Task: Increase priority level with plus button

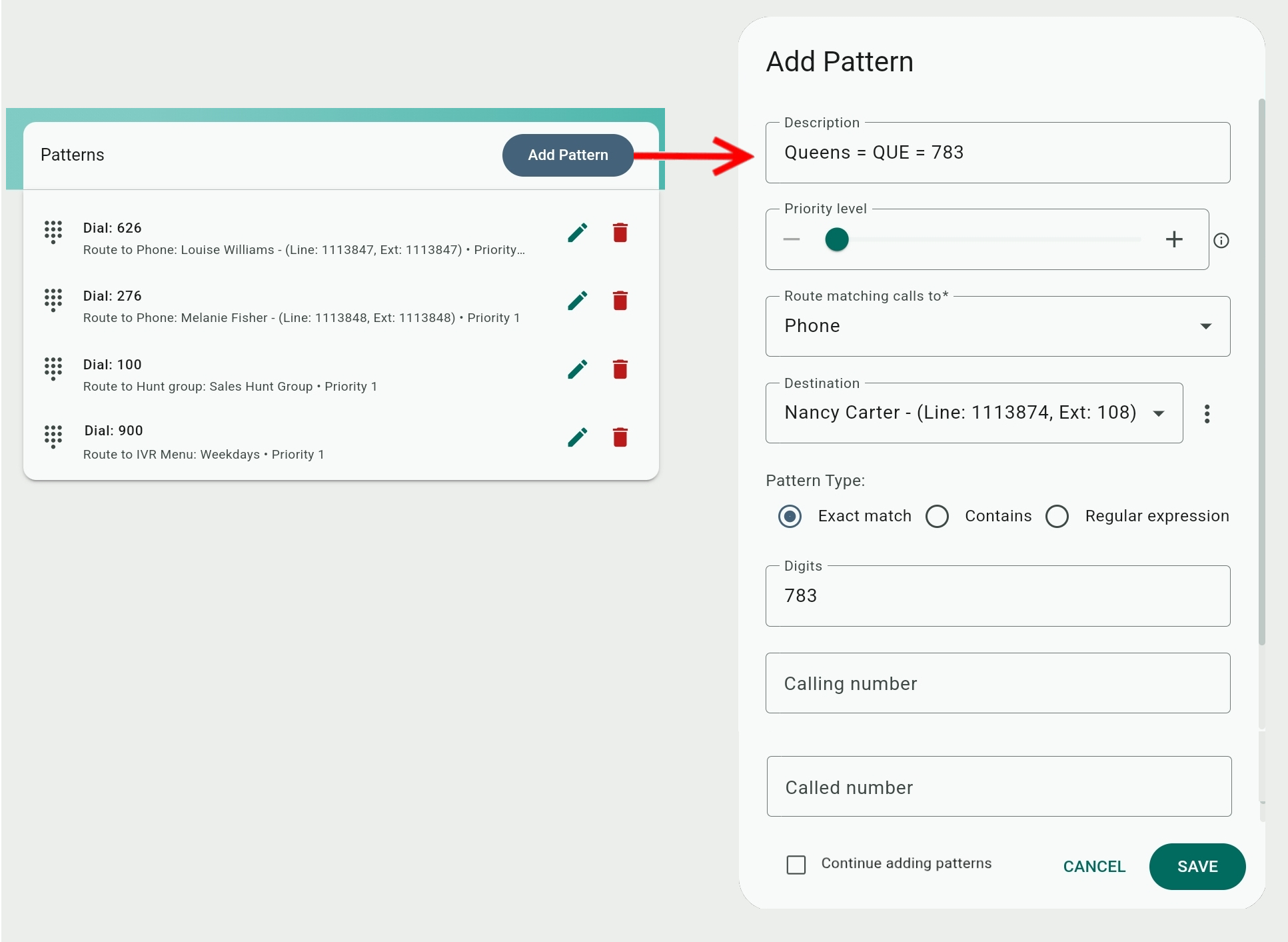Action: 1174,239
